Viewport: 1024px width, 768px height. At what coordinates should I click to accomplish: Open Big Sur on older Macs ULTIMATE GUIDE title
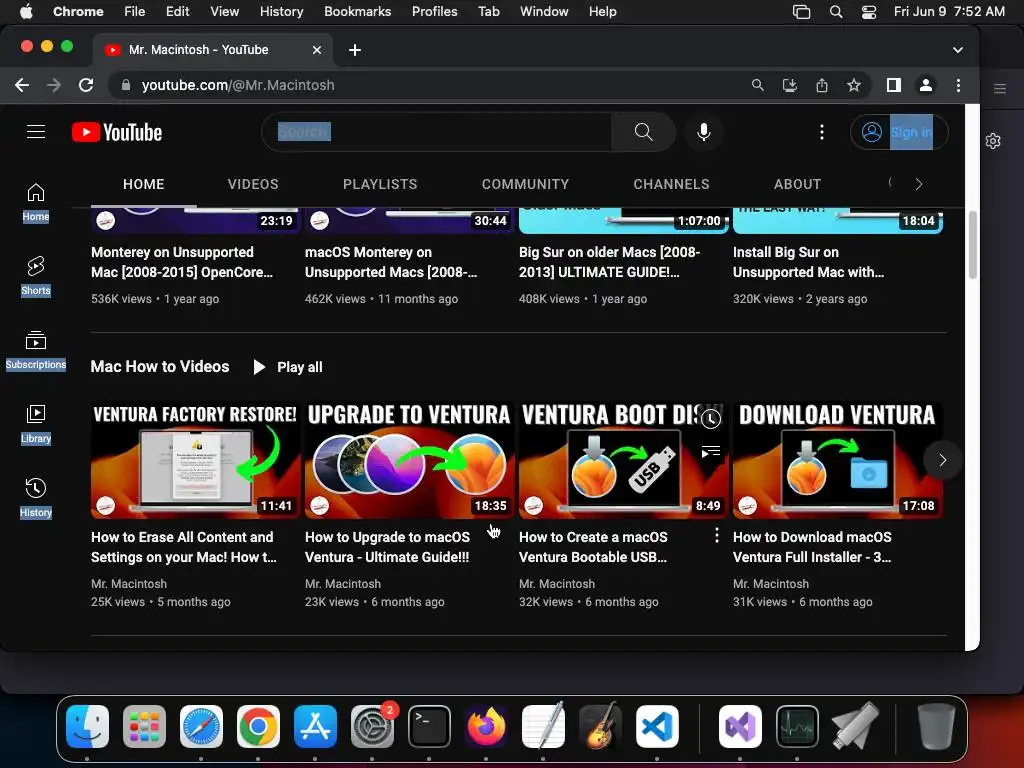(x=609, y=262)
